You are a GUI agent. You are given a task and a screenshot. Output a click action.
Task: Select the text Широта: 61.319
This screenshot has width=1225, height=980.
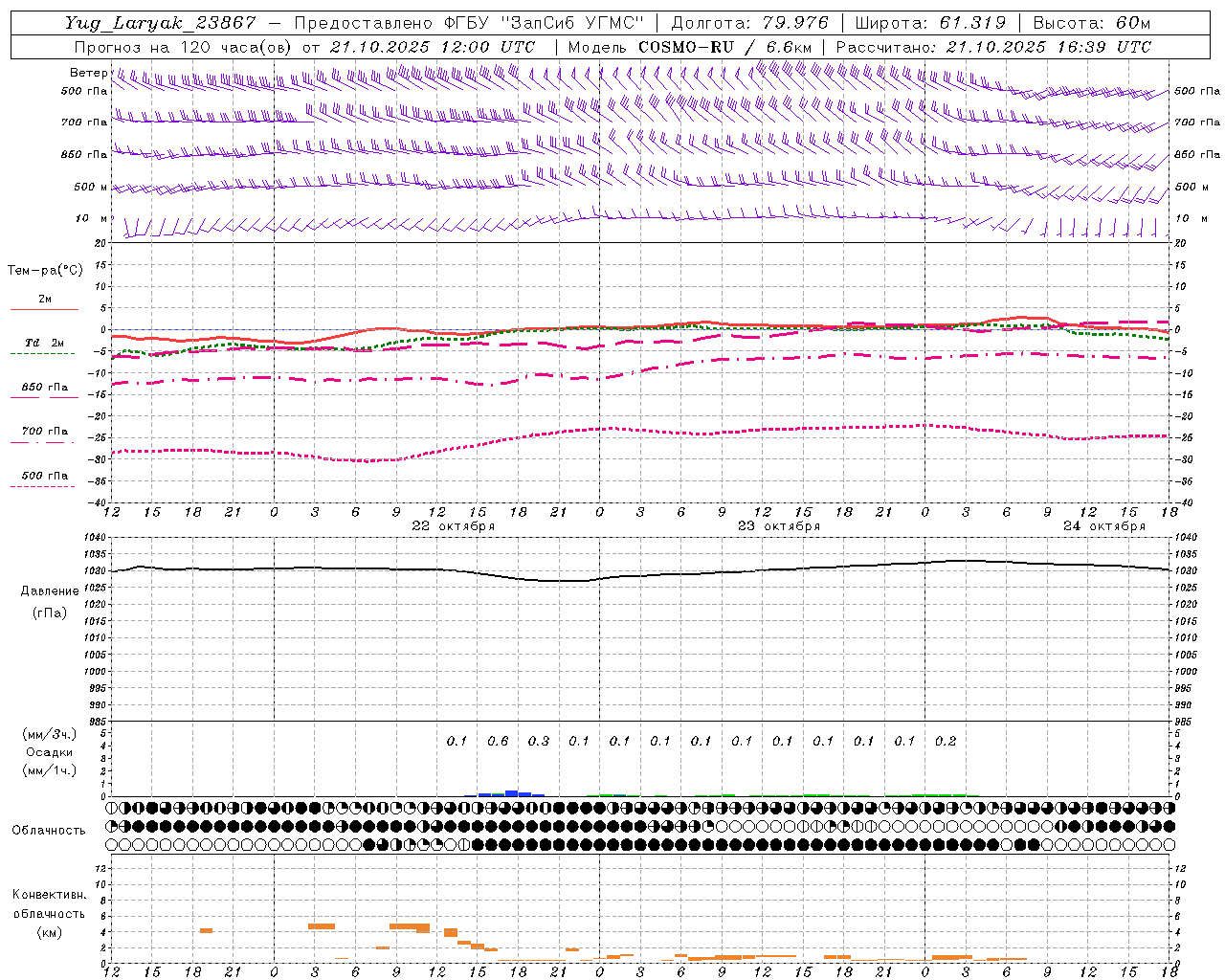pos(930,23)
